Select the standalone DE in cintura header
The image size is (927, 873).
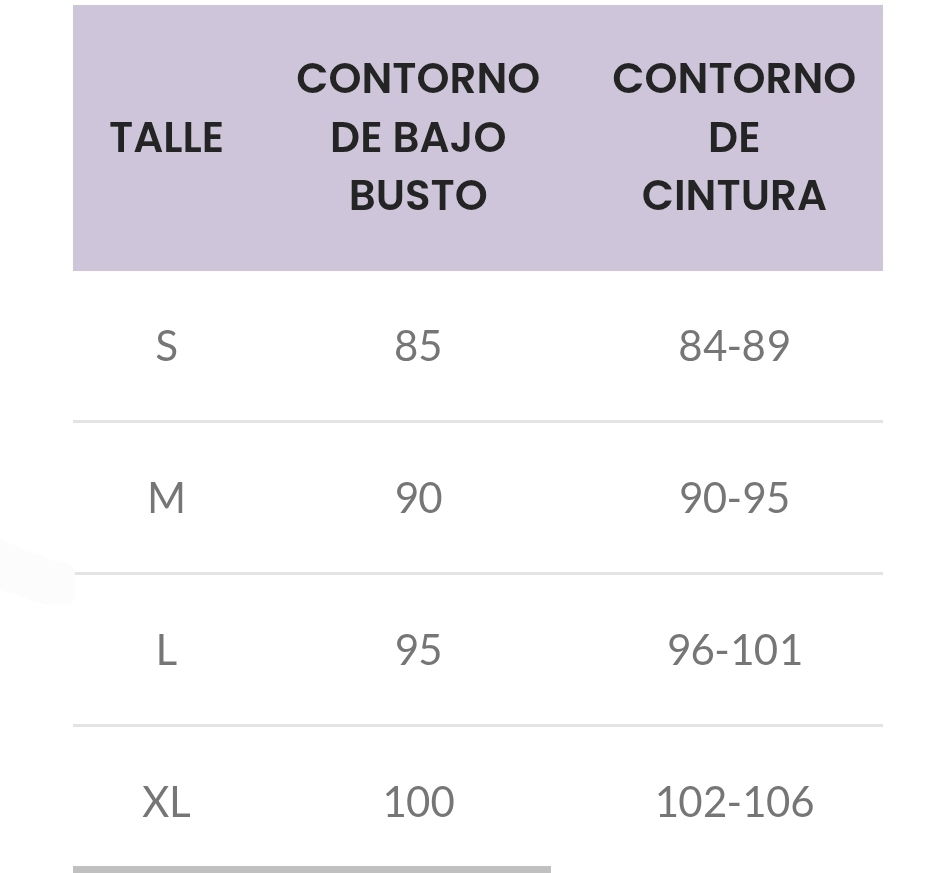734,137
